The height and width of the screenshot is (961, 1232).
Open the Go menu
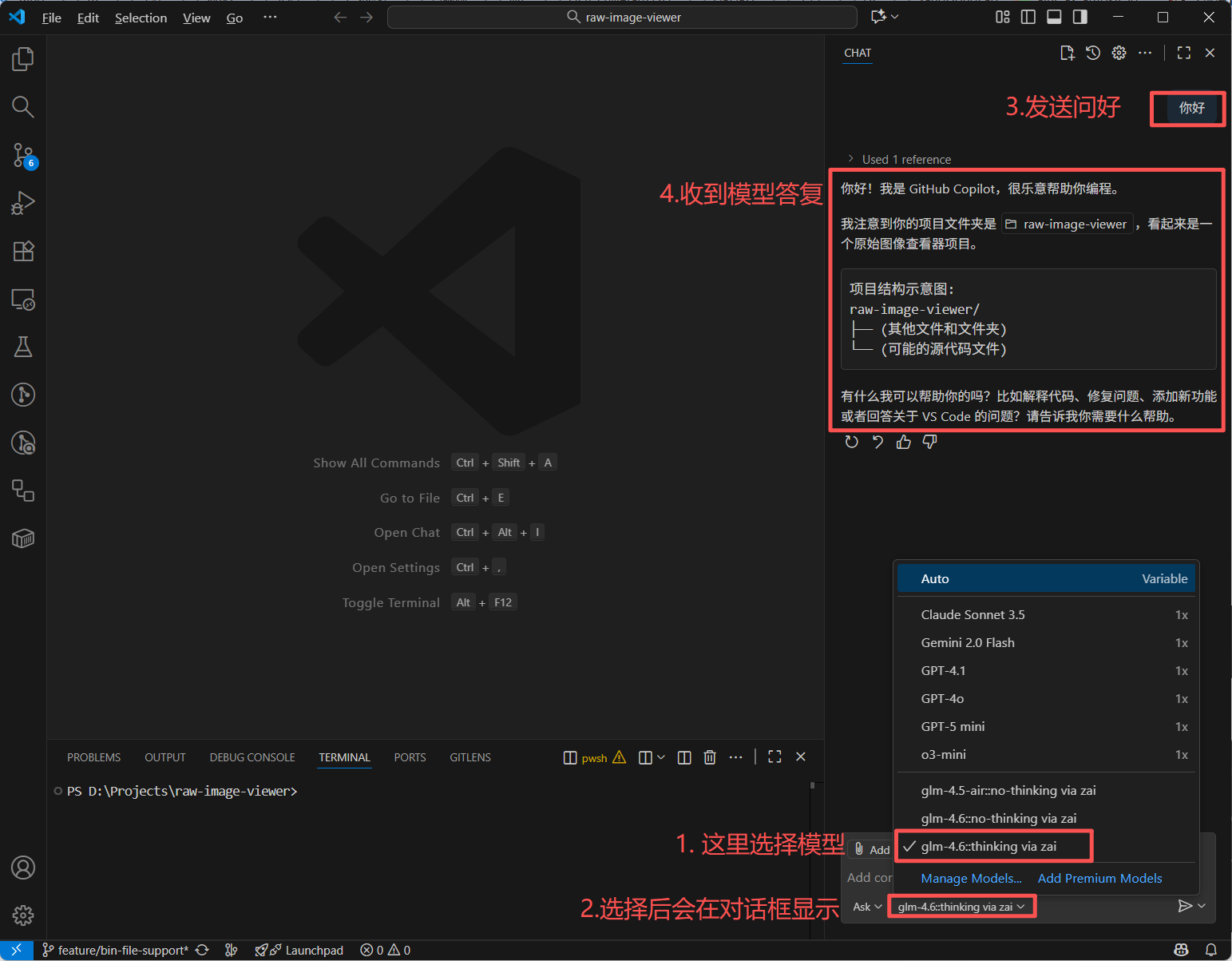click(234, 17)
